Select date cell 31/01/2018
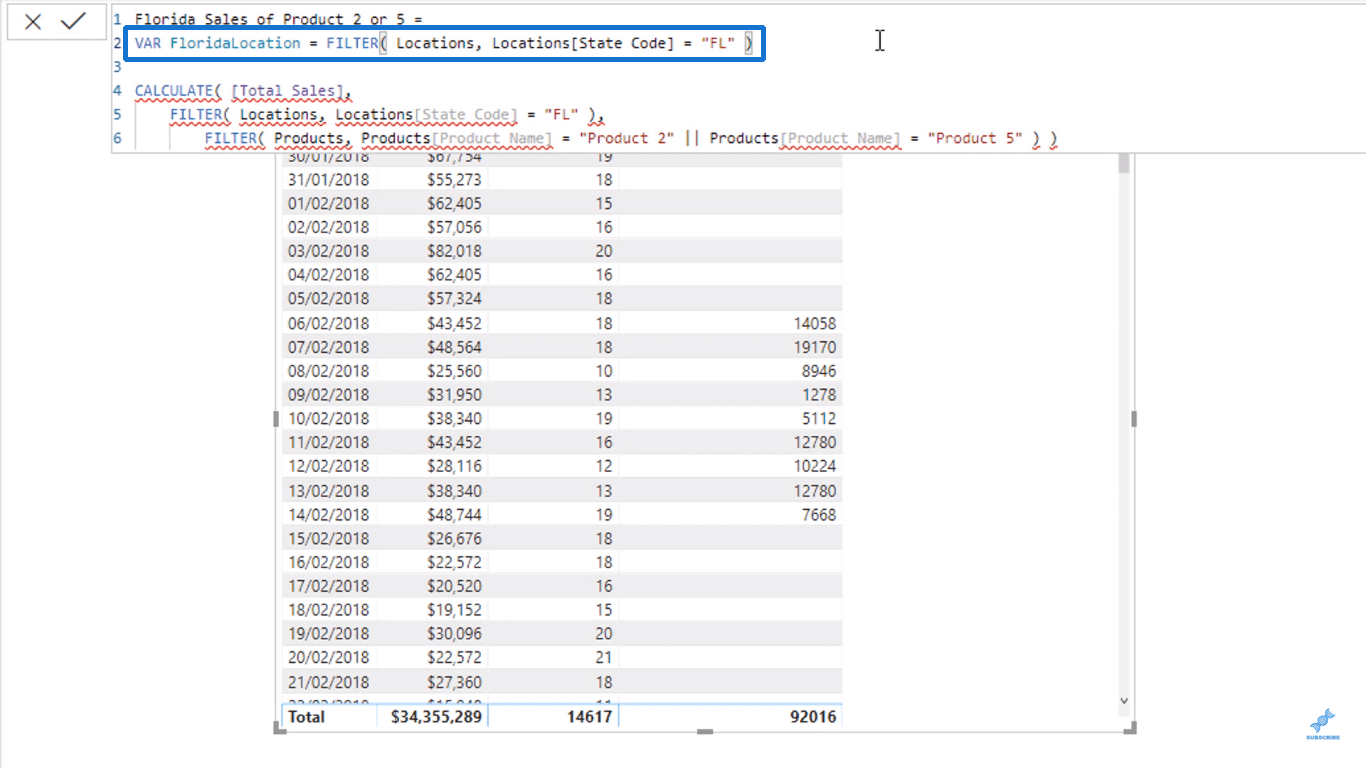The image size is (1366, 768). tap(328, 179)
